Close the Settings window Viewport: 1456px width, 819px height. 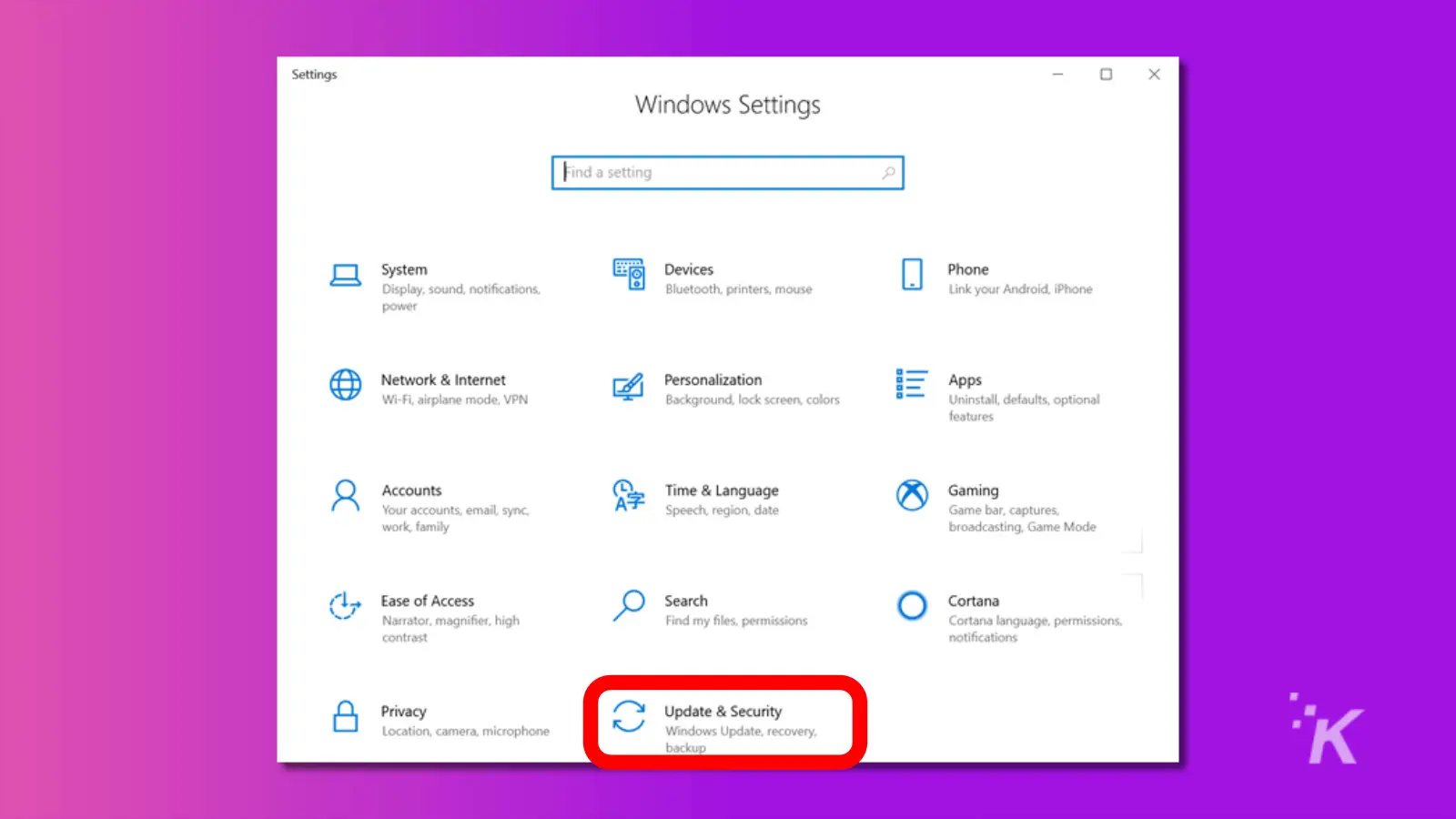point(1154,75)
